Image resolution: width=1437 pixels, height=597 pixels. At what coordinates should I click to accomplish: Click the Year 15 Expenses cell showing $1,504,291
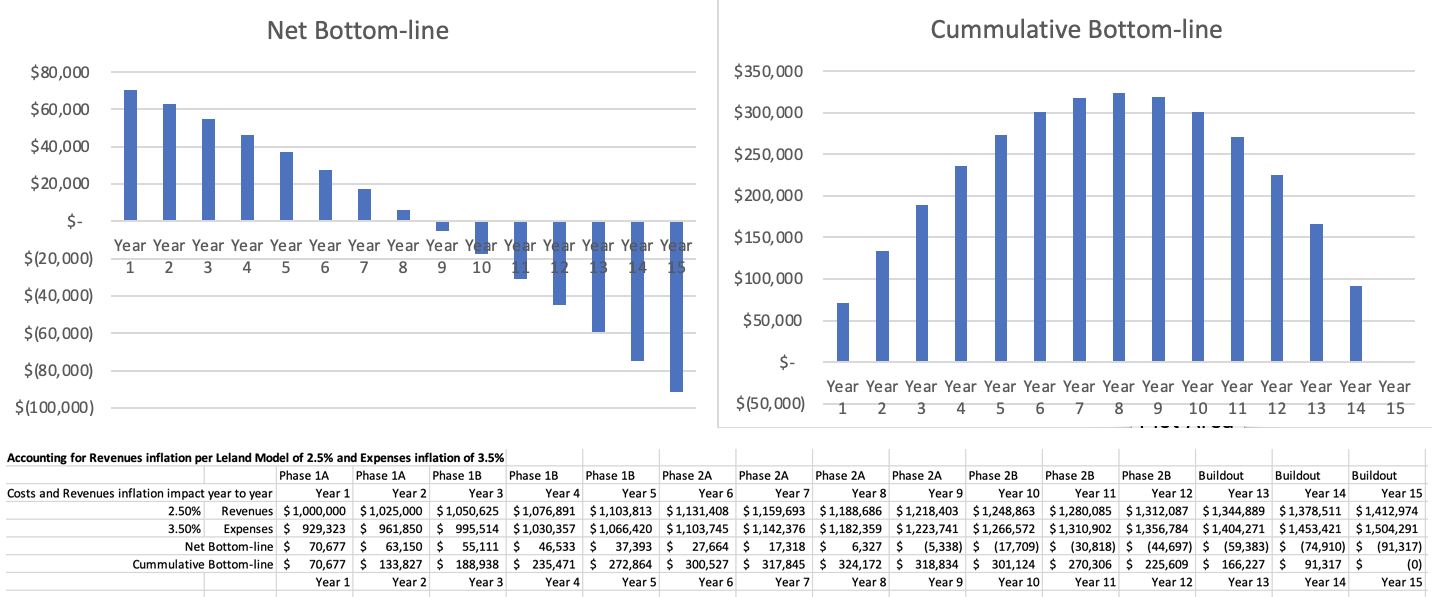click(x=1388, y=528)
